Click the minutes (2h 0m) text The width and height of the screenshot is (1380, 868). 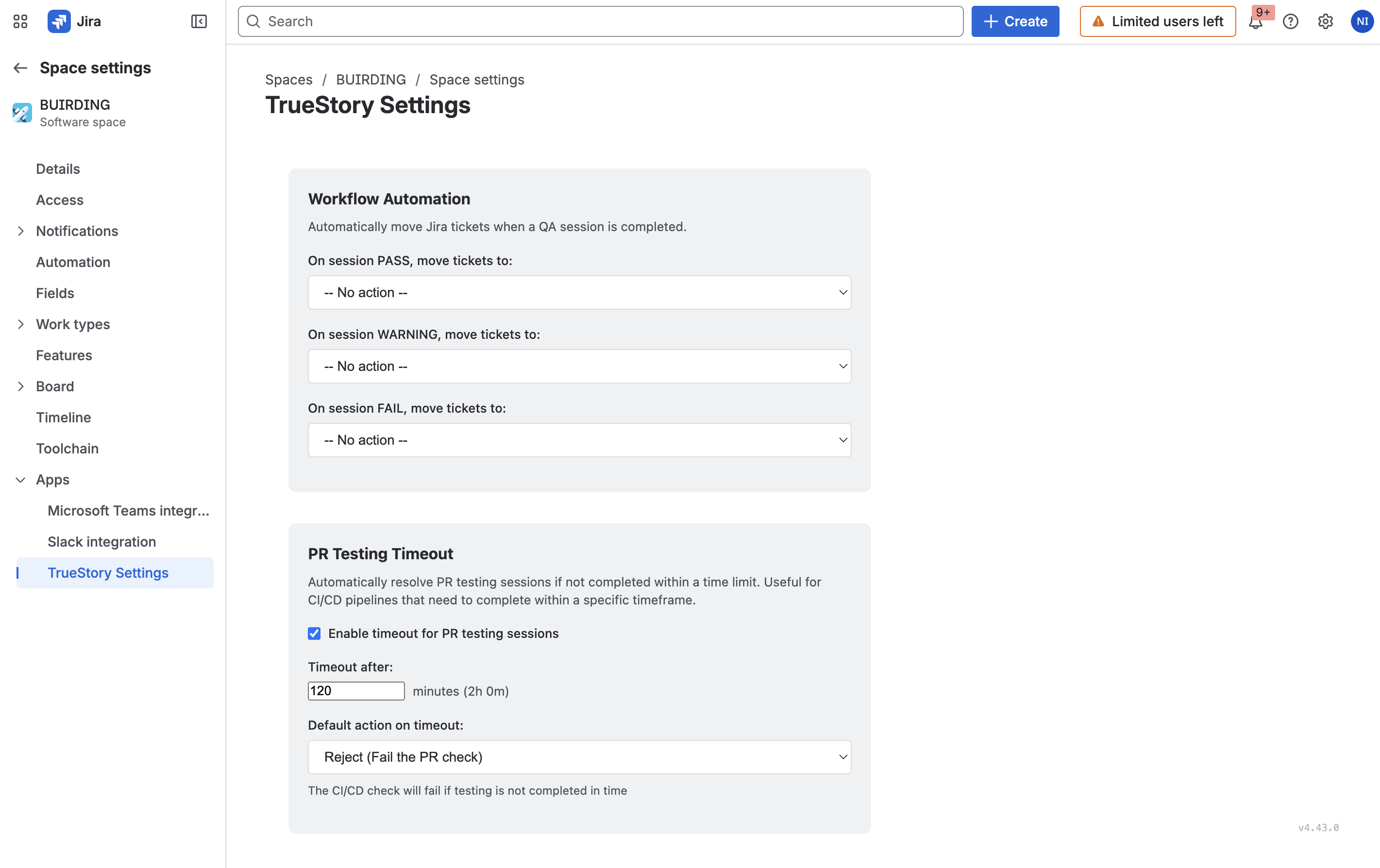pyautogui.click(x=461, y=691)
